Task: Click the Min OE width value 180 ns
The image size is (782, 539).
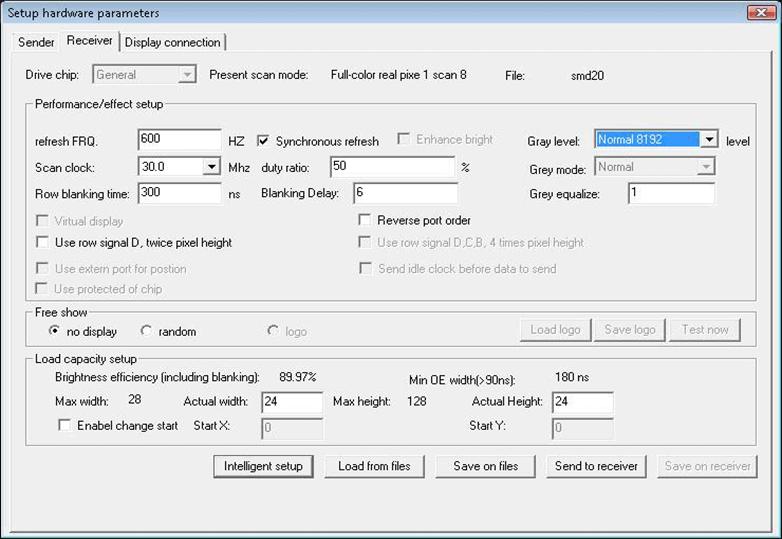Action: pos(572,377)
